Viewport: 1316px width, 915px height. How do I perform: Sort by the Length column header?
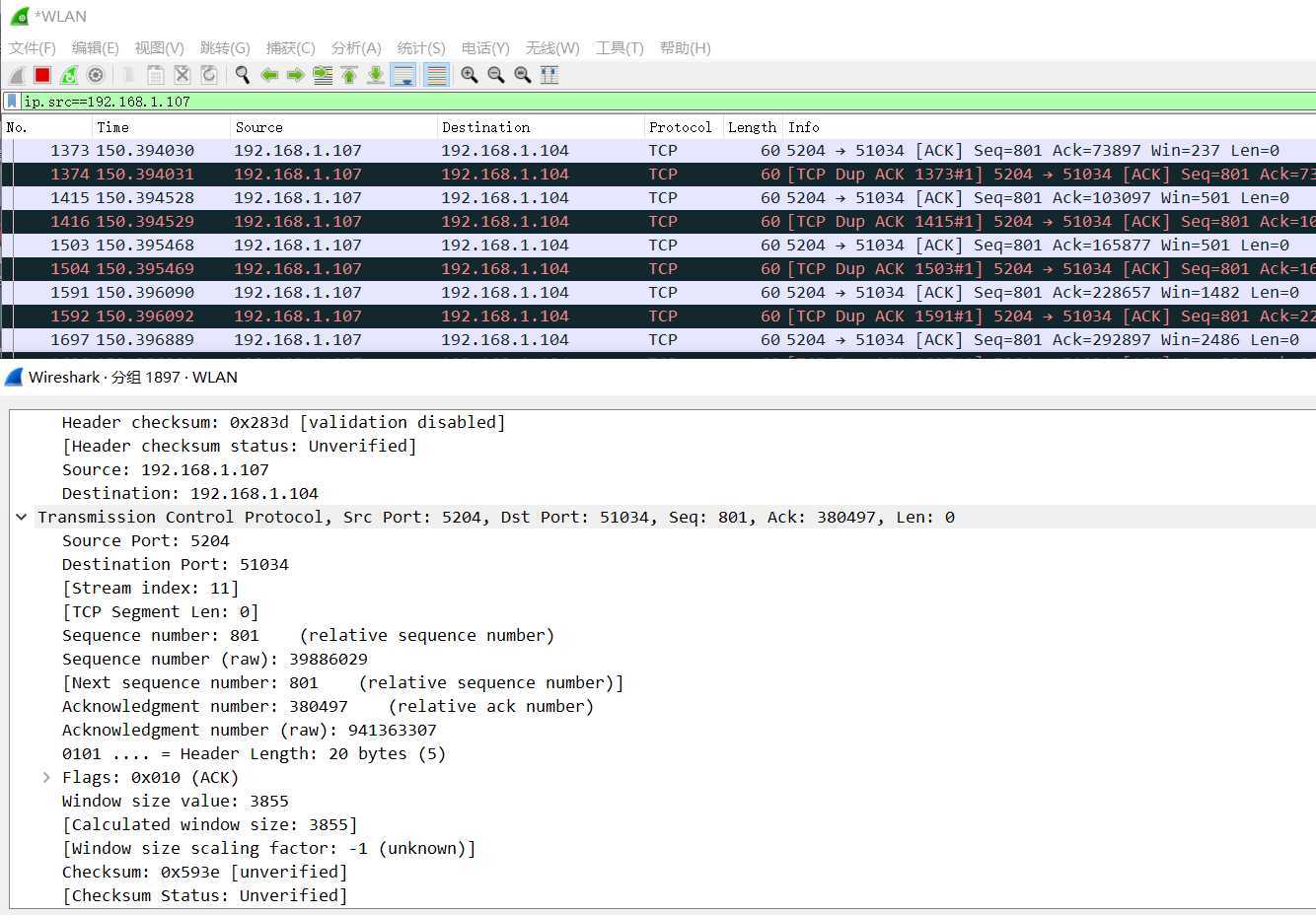coord(753,127)
